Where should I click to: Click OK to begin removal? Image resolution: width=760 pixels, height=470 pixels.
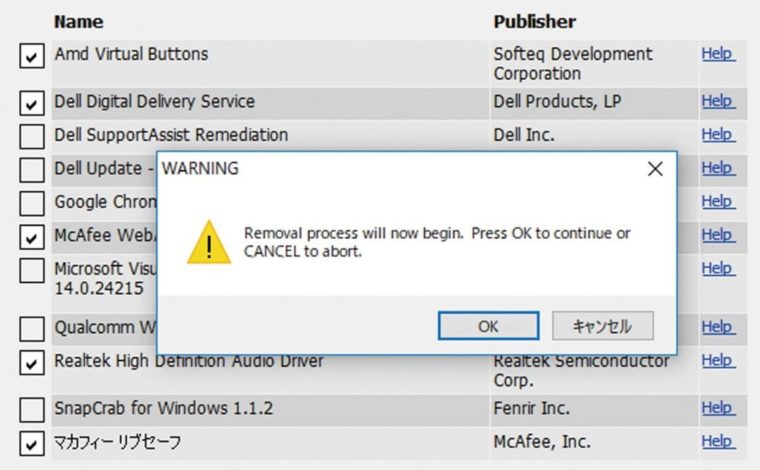click(x=488, y=326)
